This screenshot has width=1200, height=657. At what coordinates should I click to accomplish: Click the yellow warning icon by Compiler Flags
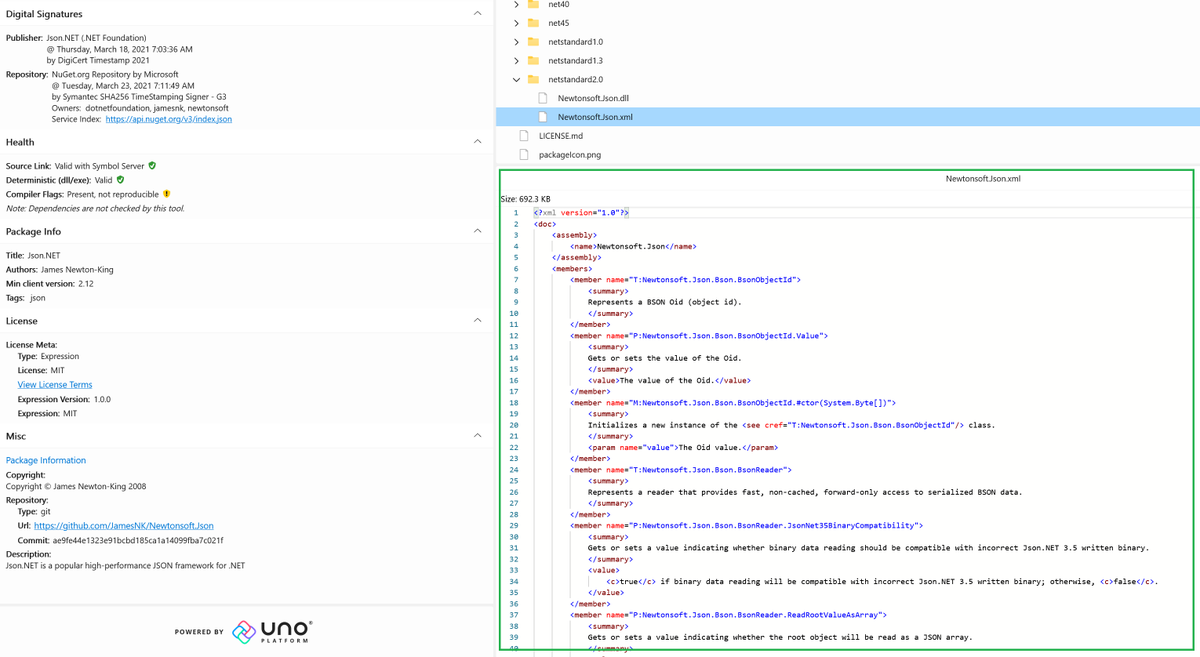pos(167,194)
